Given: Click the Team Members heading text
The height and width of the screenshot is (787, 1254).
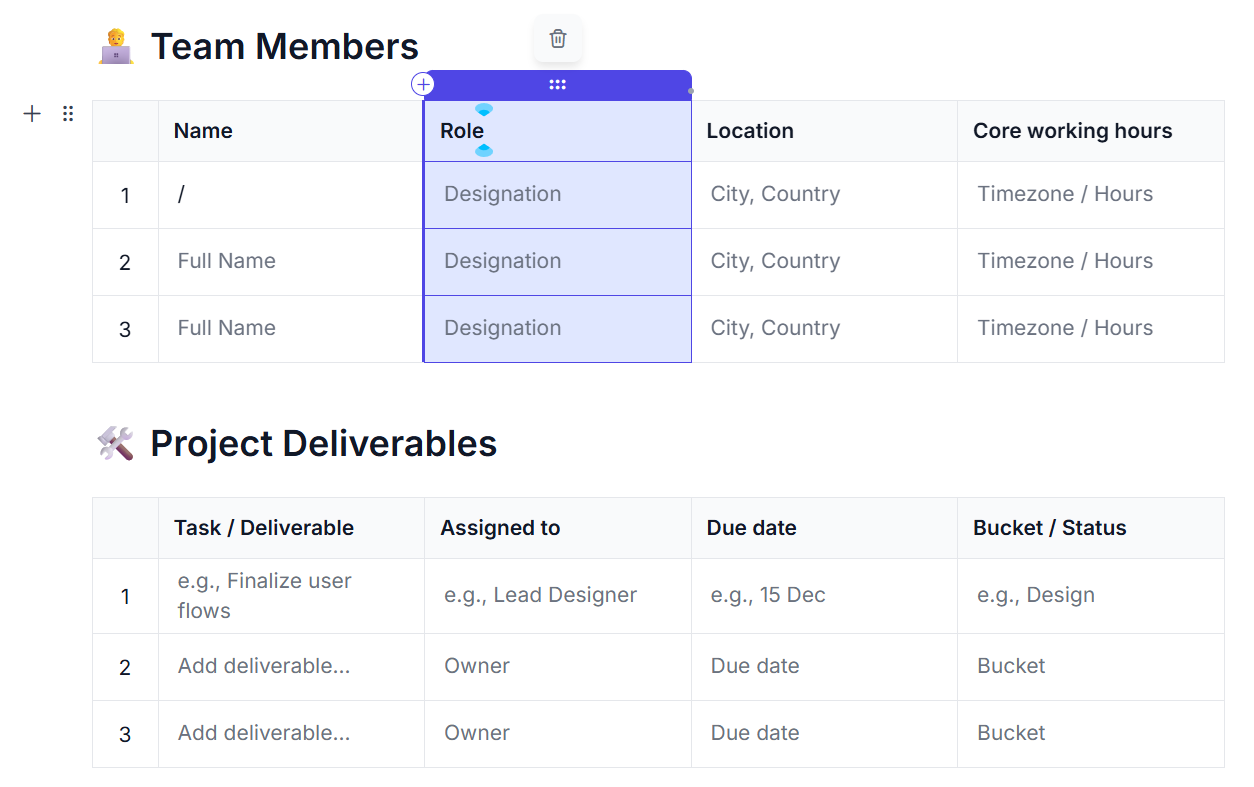Looking at the screenshot, I should click(x=284, y=45).
